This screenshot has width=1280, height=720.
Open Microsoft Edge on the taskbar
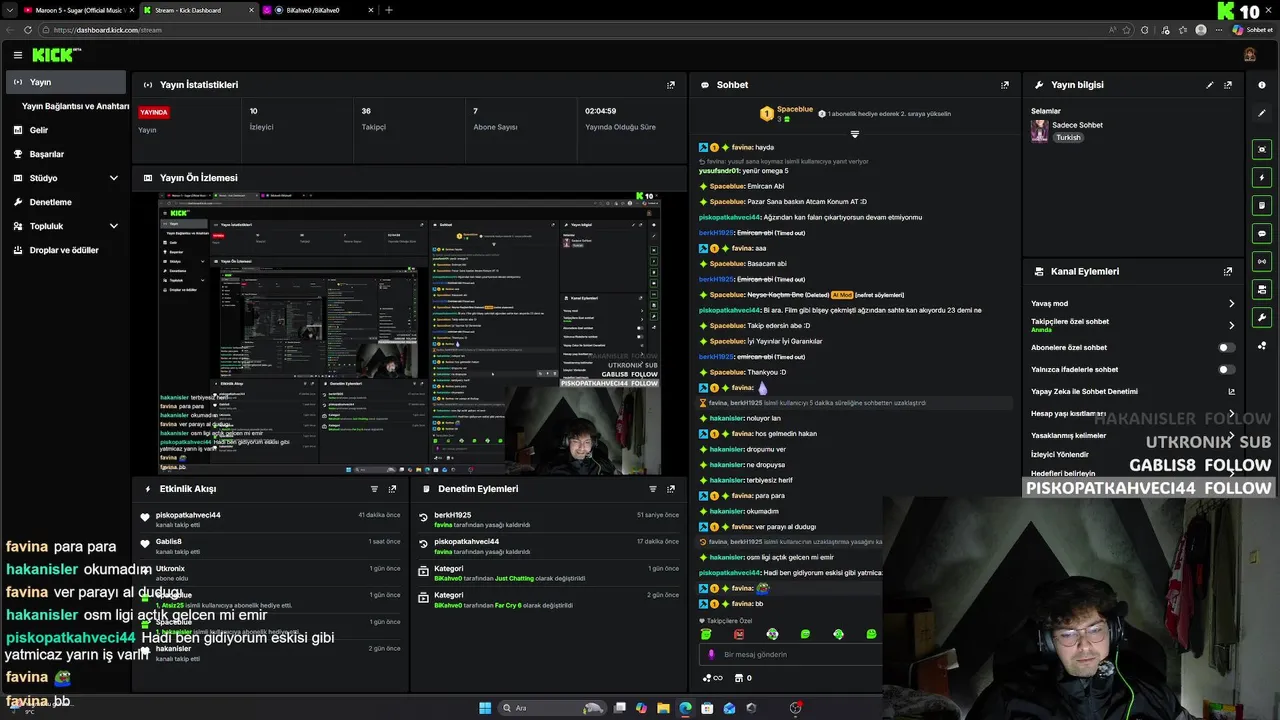(685, 708)
